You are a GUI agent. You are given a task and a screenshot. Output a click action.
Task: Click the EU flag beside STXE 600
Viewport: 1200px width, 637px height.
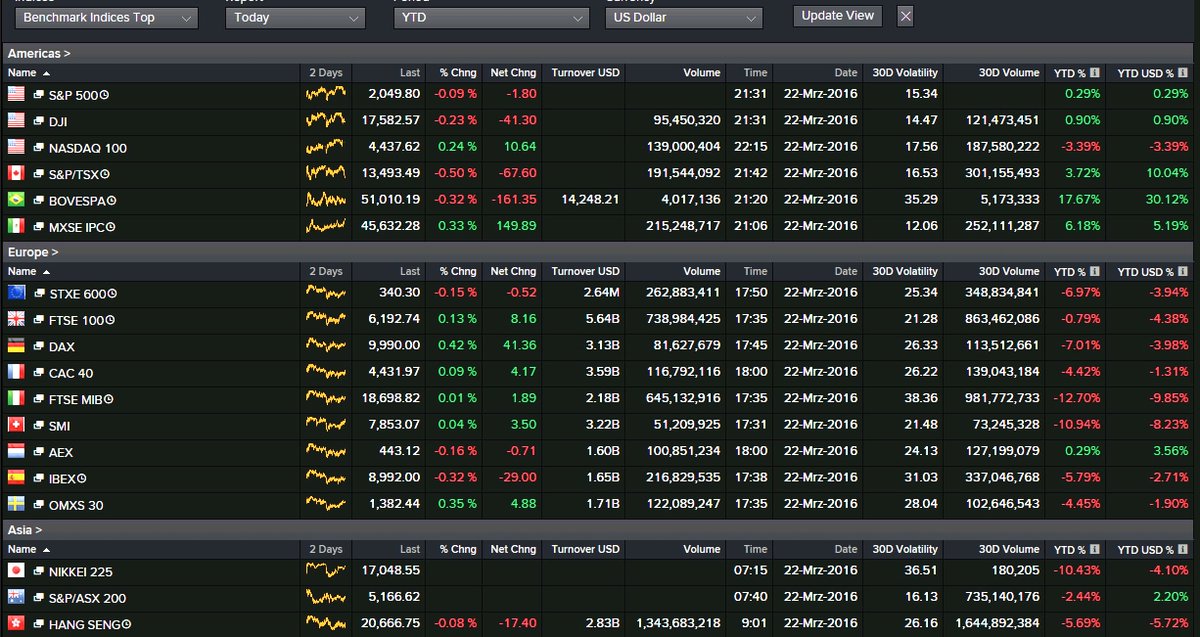16,293
